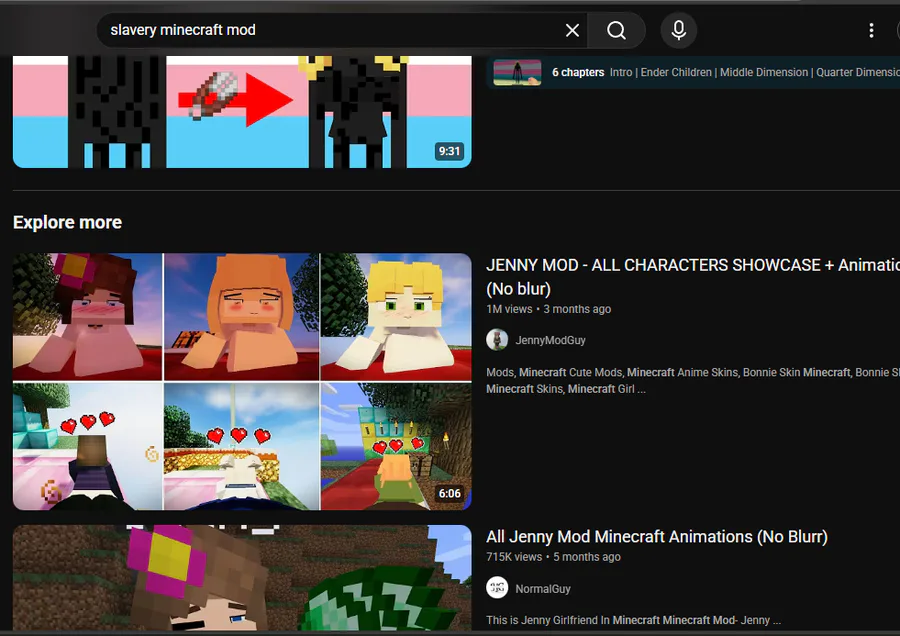Click the '1M views • 3 months ago' text
This screenshot has height=636, width=900.
pyautogui.click(x=549, y=309)
